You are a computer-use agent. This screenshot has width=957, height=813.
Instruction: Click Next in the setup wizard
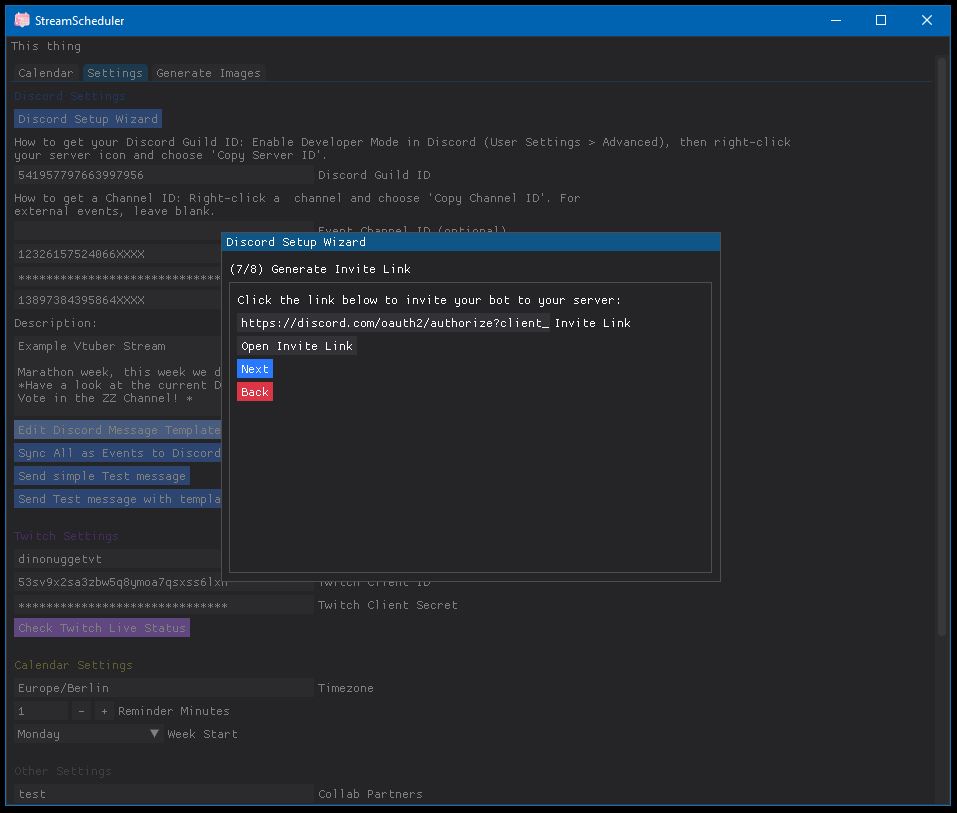click(254, 368)
